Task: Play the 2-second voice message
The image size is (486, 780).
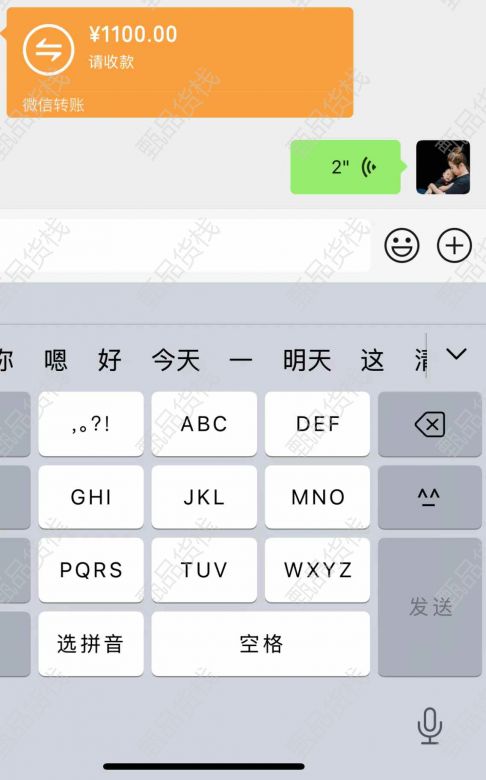Action: [346, 167]
